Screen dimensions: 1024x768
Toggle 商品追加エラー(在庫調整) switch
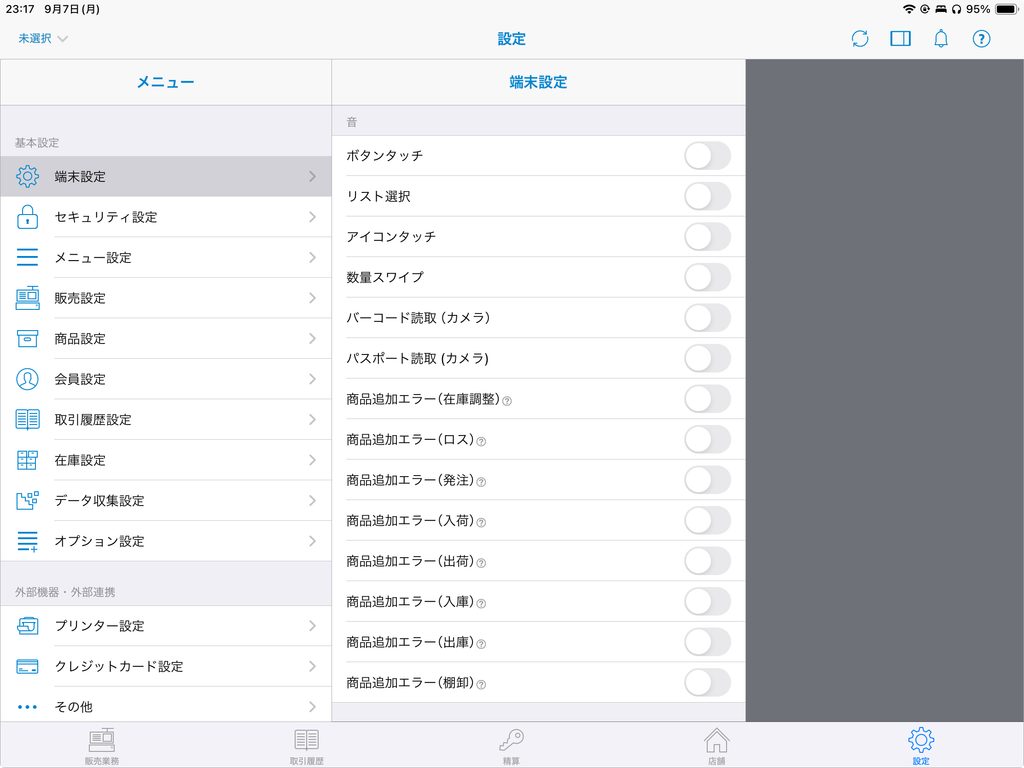(707, 399)
